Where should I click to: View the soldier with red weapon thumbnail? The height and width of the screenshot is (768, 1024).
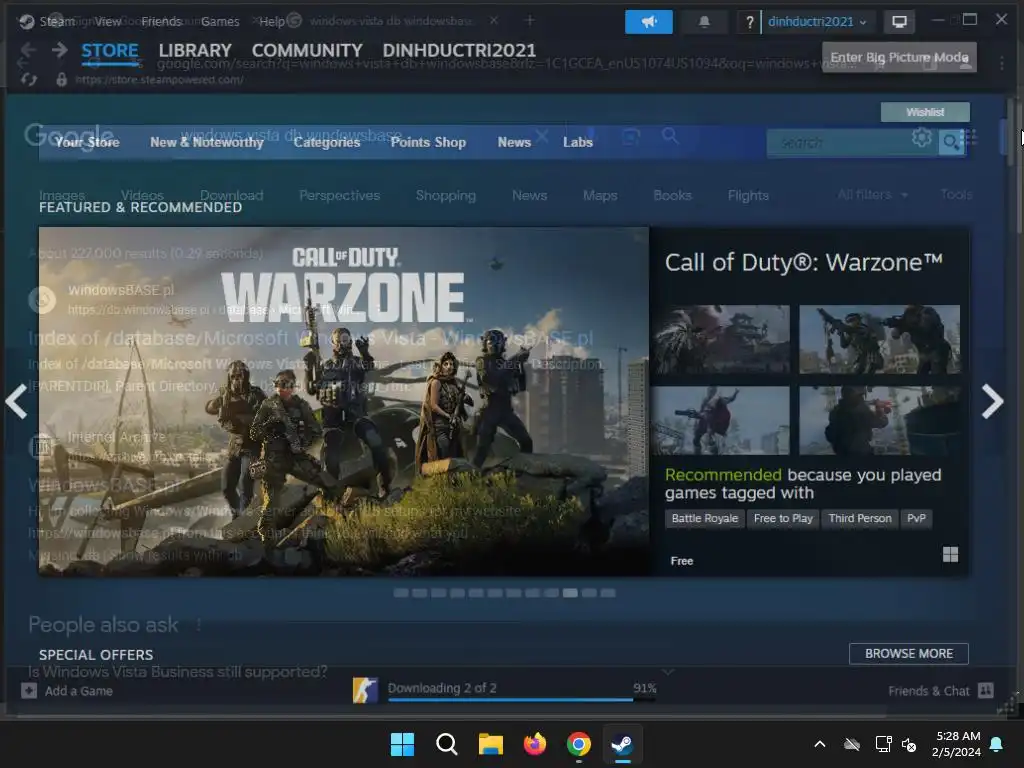click(x=880, y=420)
